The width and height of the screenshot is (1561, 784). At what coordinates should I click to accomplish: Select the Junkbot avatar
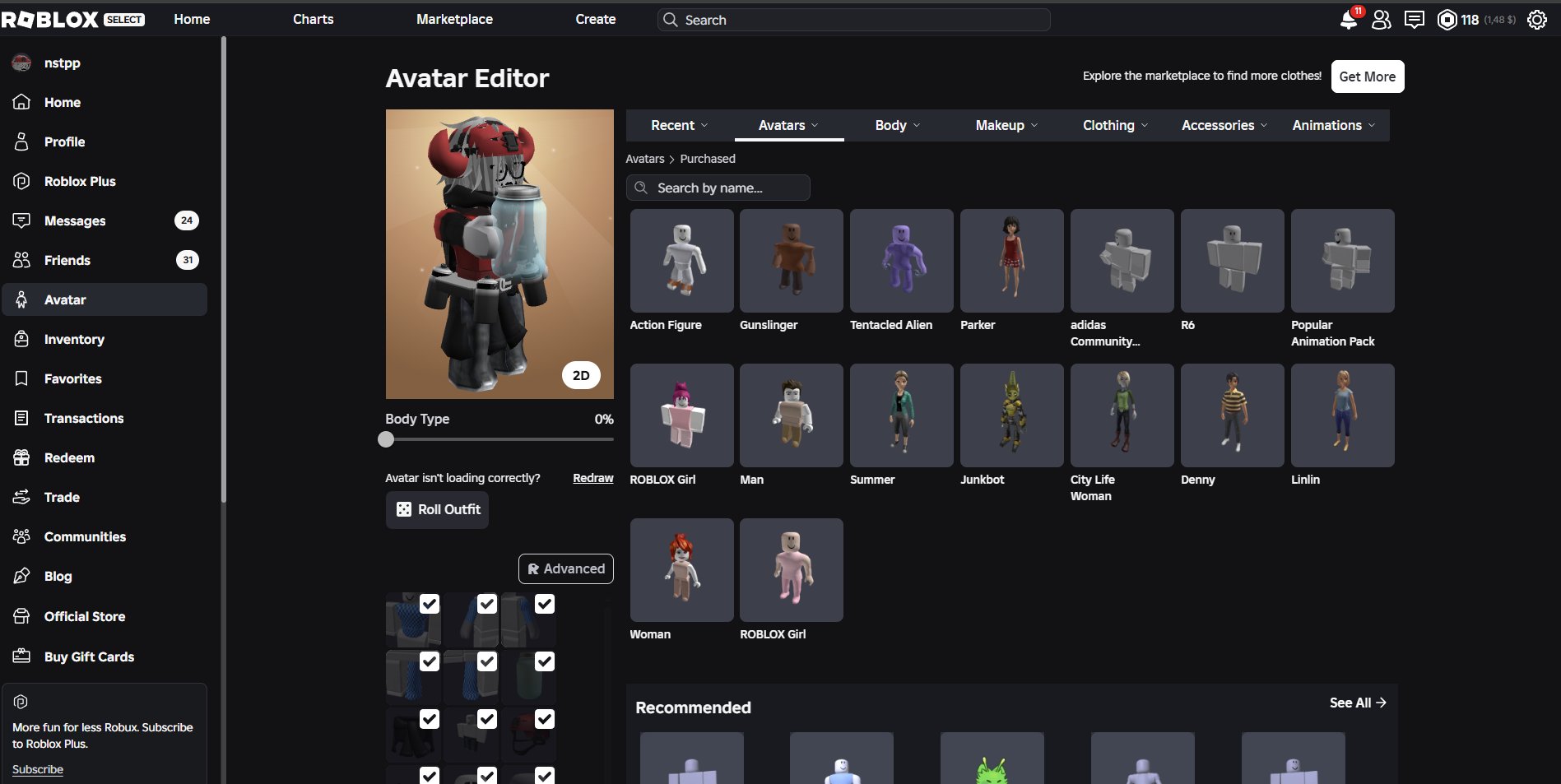point(1012,415)
